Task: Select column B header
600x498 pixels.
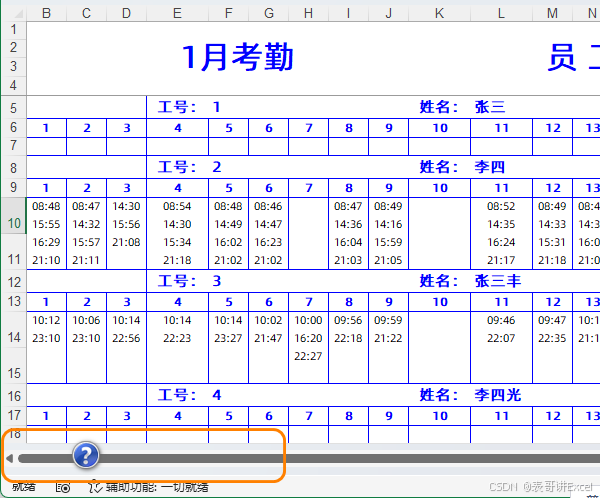Action: click(46, 13)
